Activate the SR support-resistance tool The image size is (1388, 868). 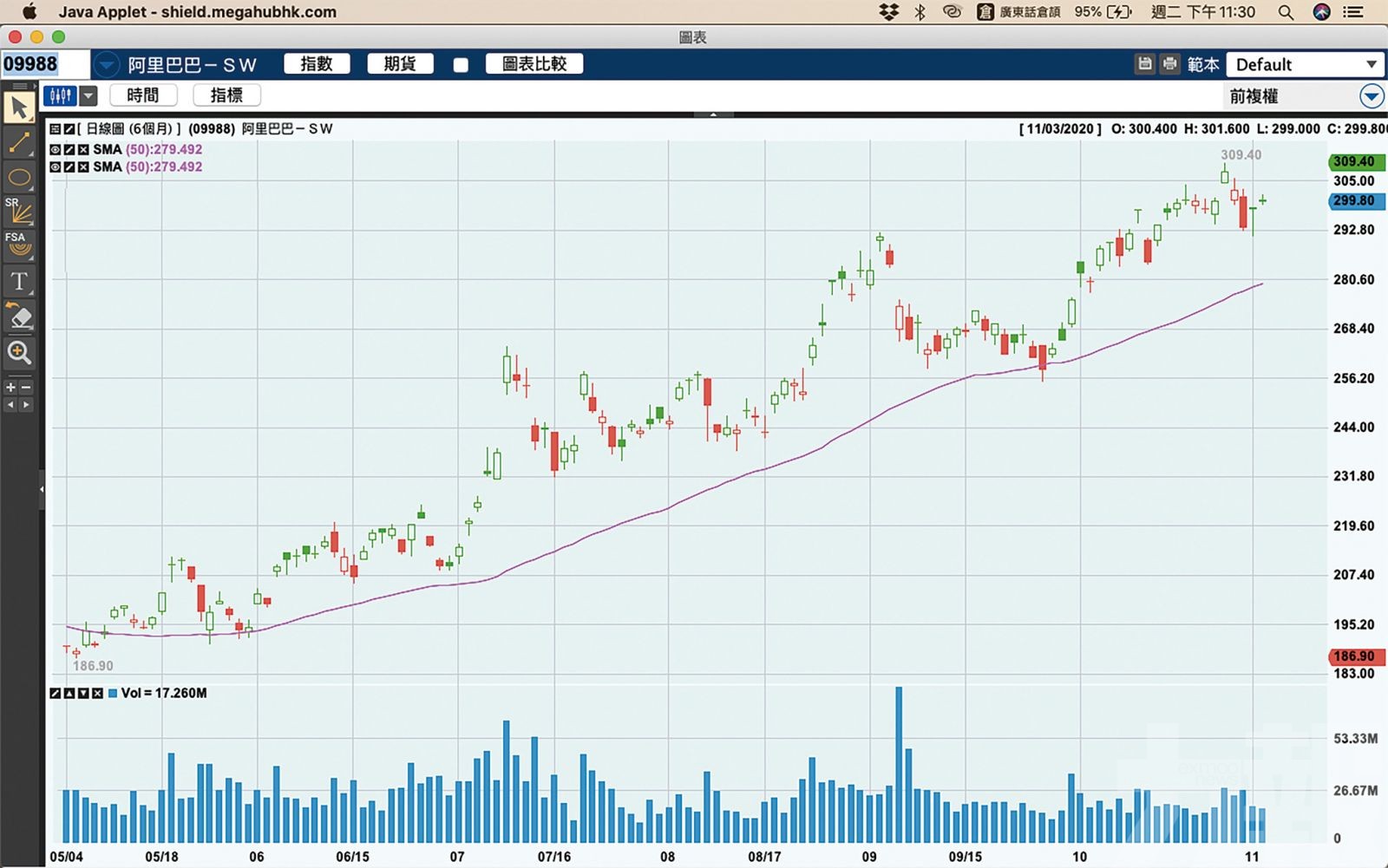pyautogui.click(x=19, y=212)
